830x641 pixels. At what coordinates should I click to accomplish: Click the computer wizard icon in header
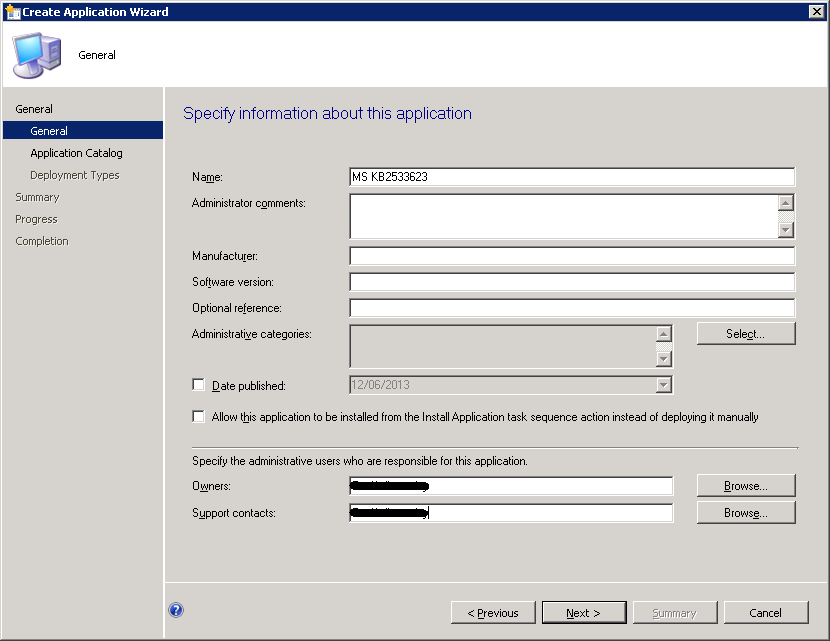pyautogui.click(x=35, y=54)
